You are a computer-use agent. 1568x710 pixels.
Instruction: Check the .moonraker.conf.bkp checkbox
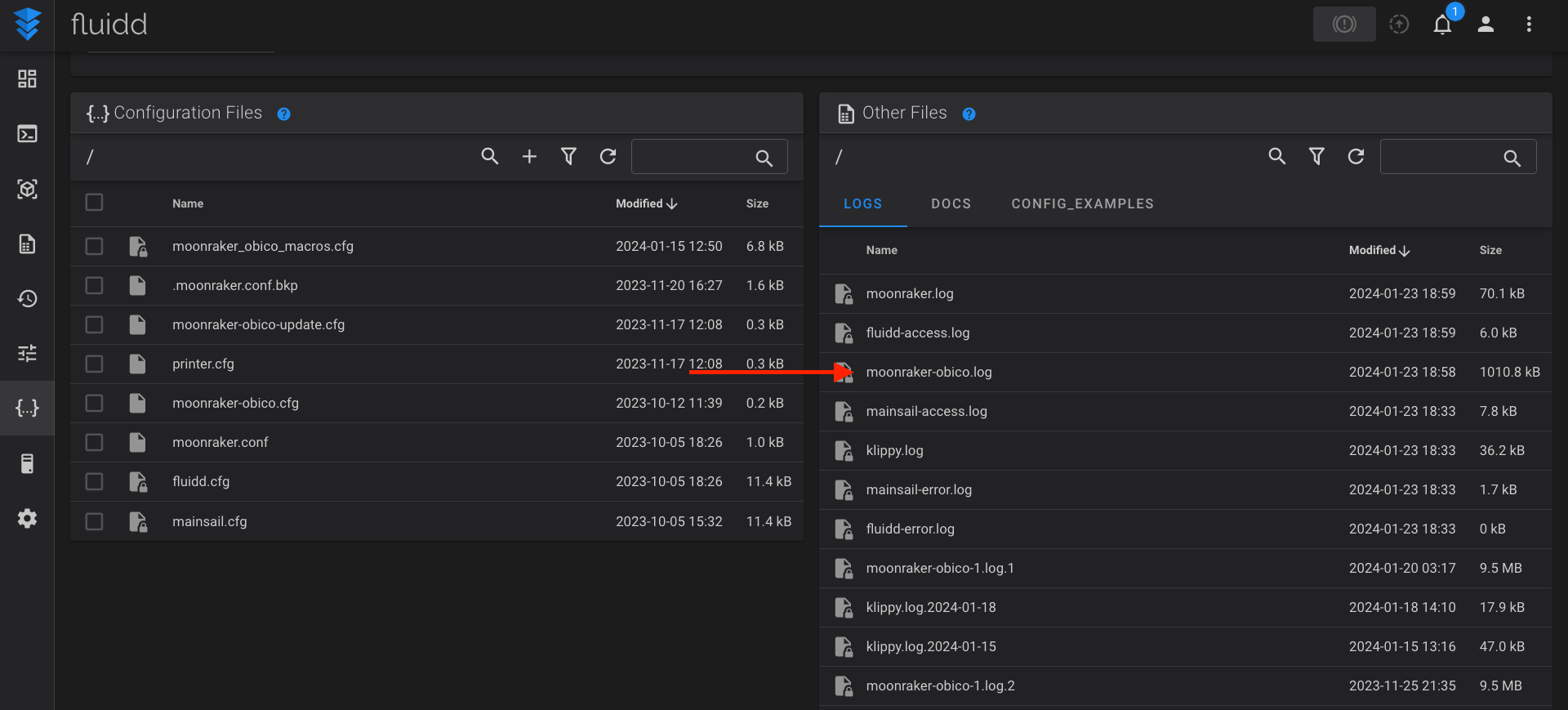click(94, 285)
